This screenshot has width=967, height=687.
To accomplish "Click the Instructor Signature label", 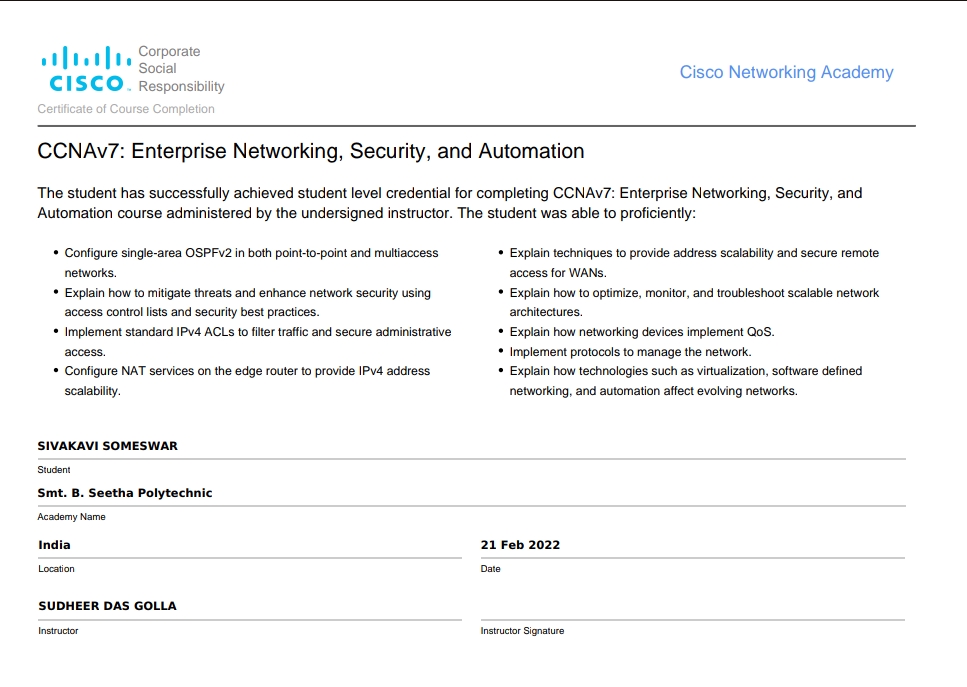I will 522,631.
